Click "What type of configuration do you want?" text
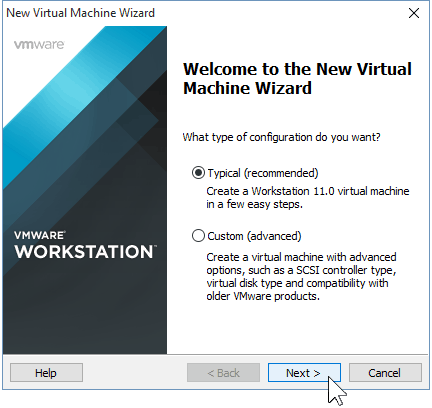The image size is (432, 408). [x=281, y=137]
